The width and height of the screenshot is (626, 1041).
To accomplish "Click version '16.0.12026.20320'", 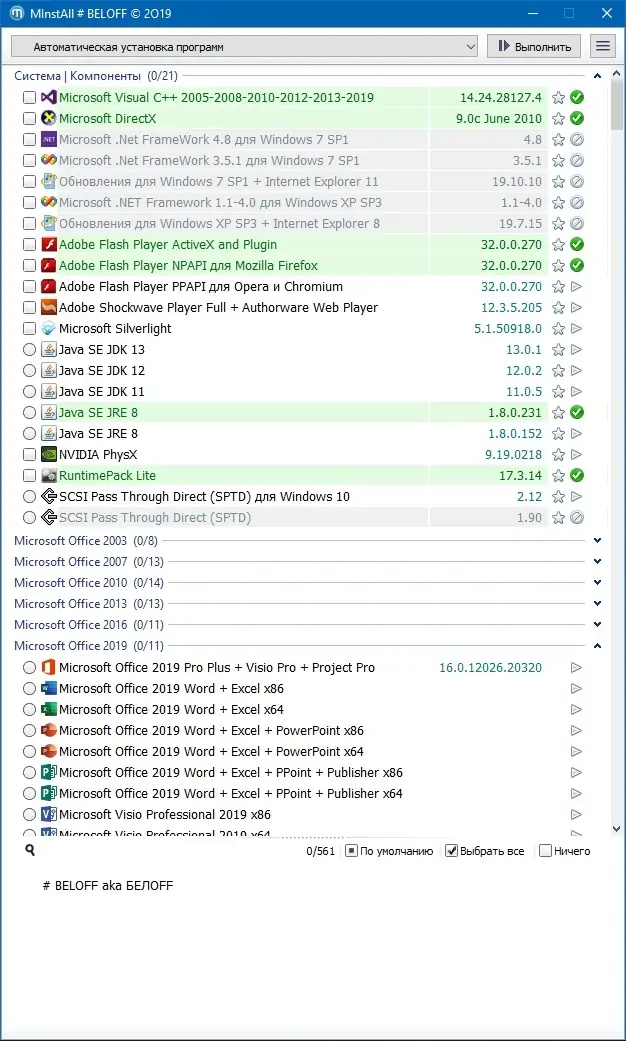I will click(491, 667).
